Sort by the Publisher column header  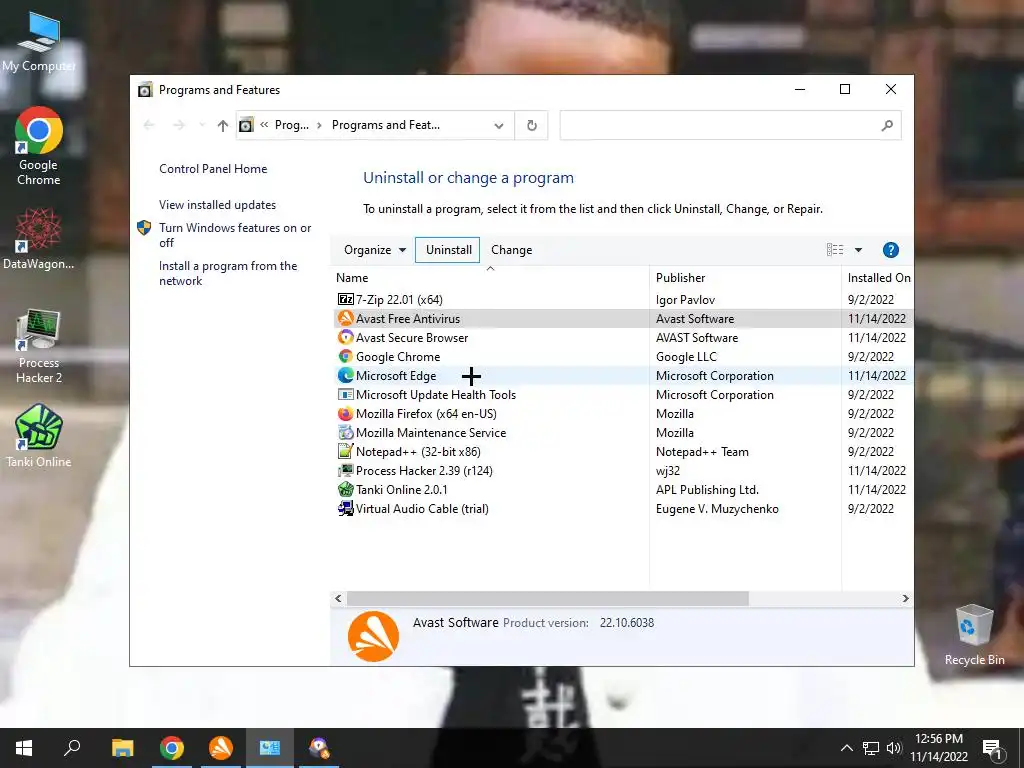[x=745, y=278]
